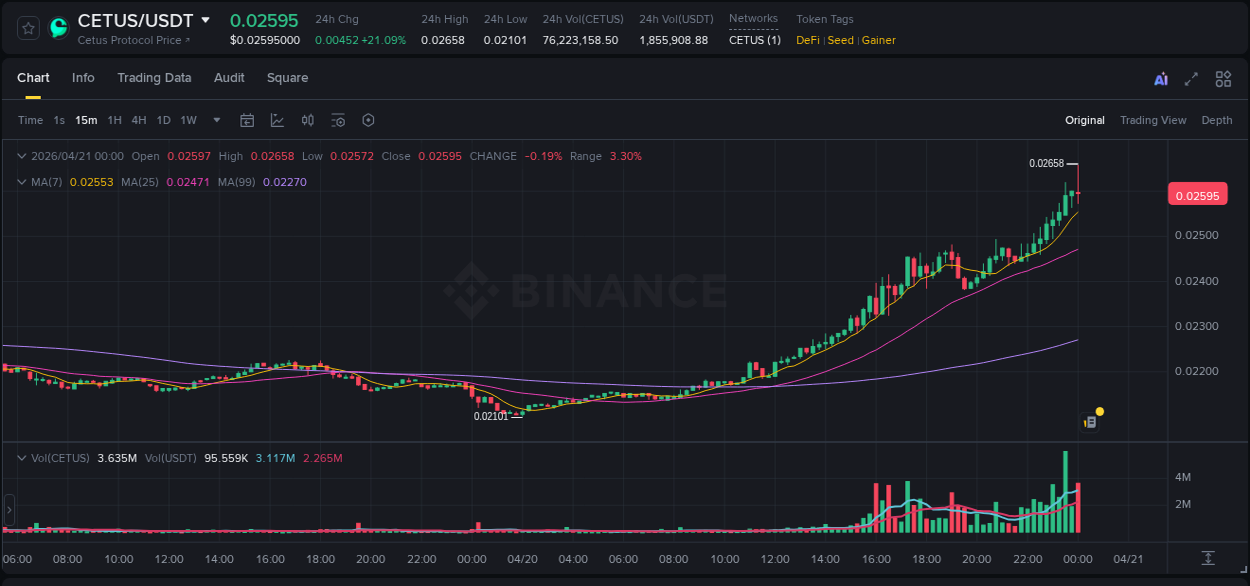Change candlestick chart style icon

click(308, 120)
